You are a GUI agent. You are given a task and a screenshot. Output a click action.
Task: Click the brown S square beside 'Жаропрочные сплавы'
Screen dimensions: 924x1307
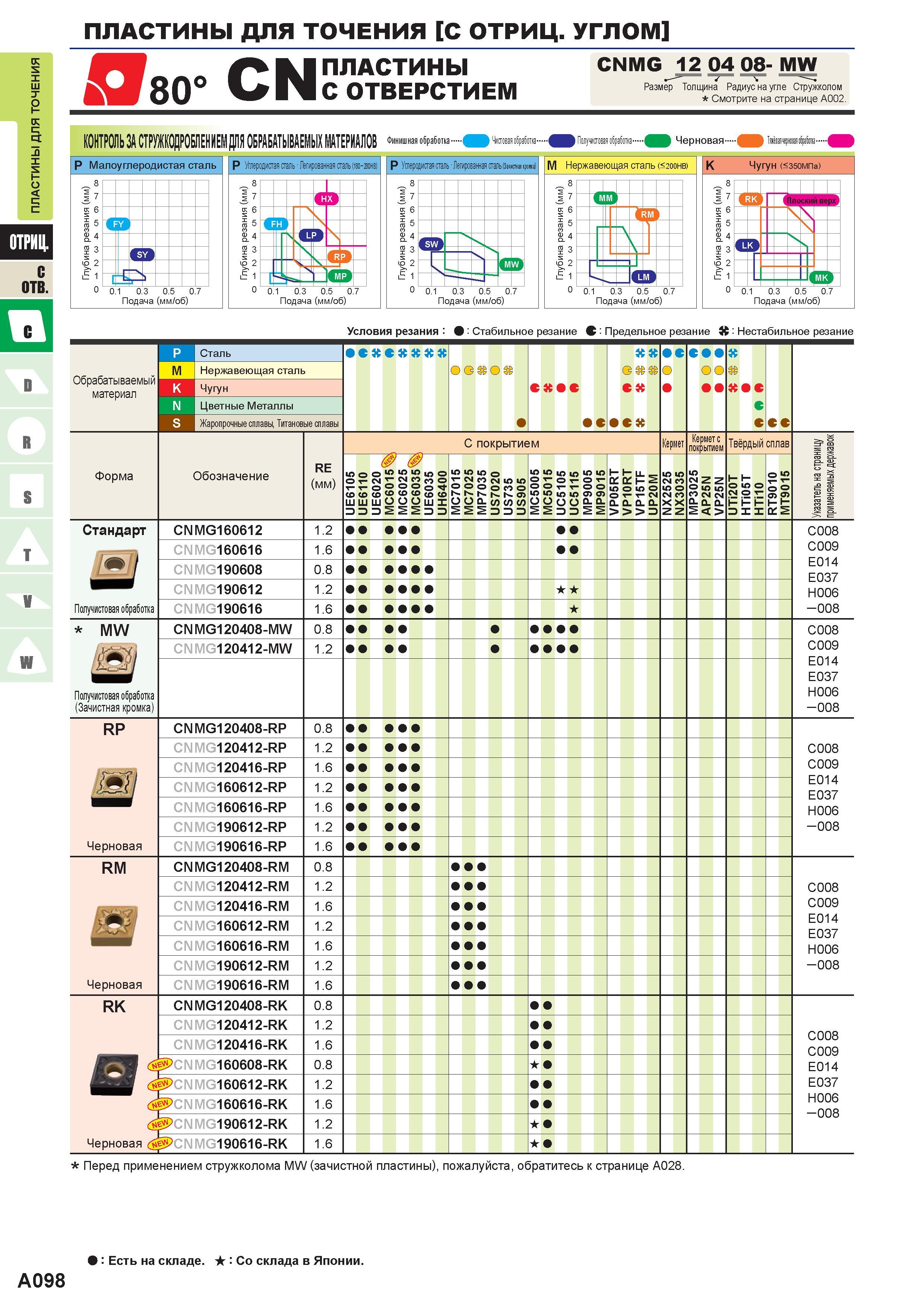pos(177,423)
